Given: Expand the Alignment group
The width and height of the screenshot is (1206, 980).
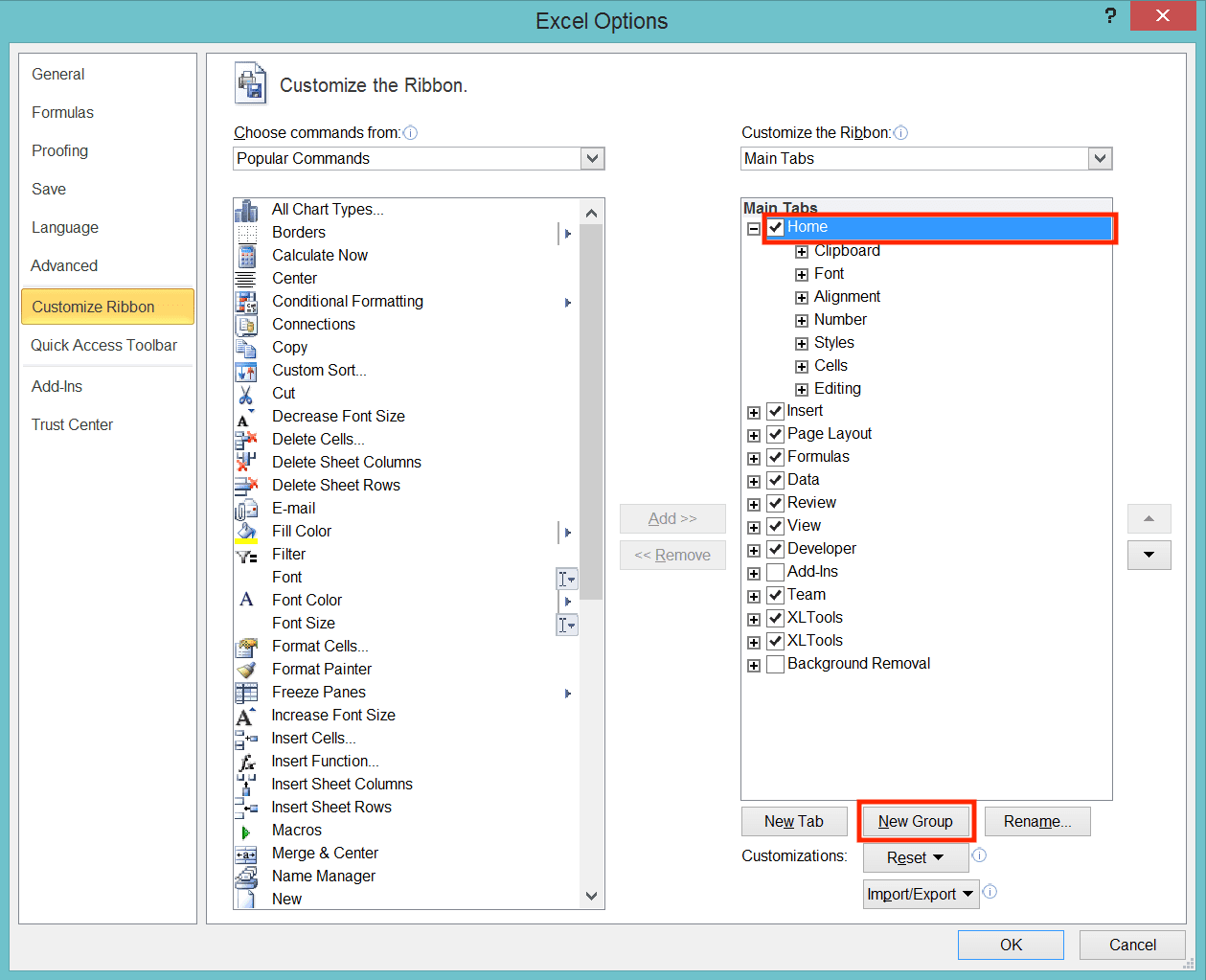Looking at the screenshot, I should pos(802,298).
